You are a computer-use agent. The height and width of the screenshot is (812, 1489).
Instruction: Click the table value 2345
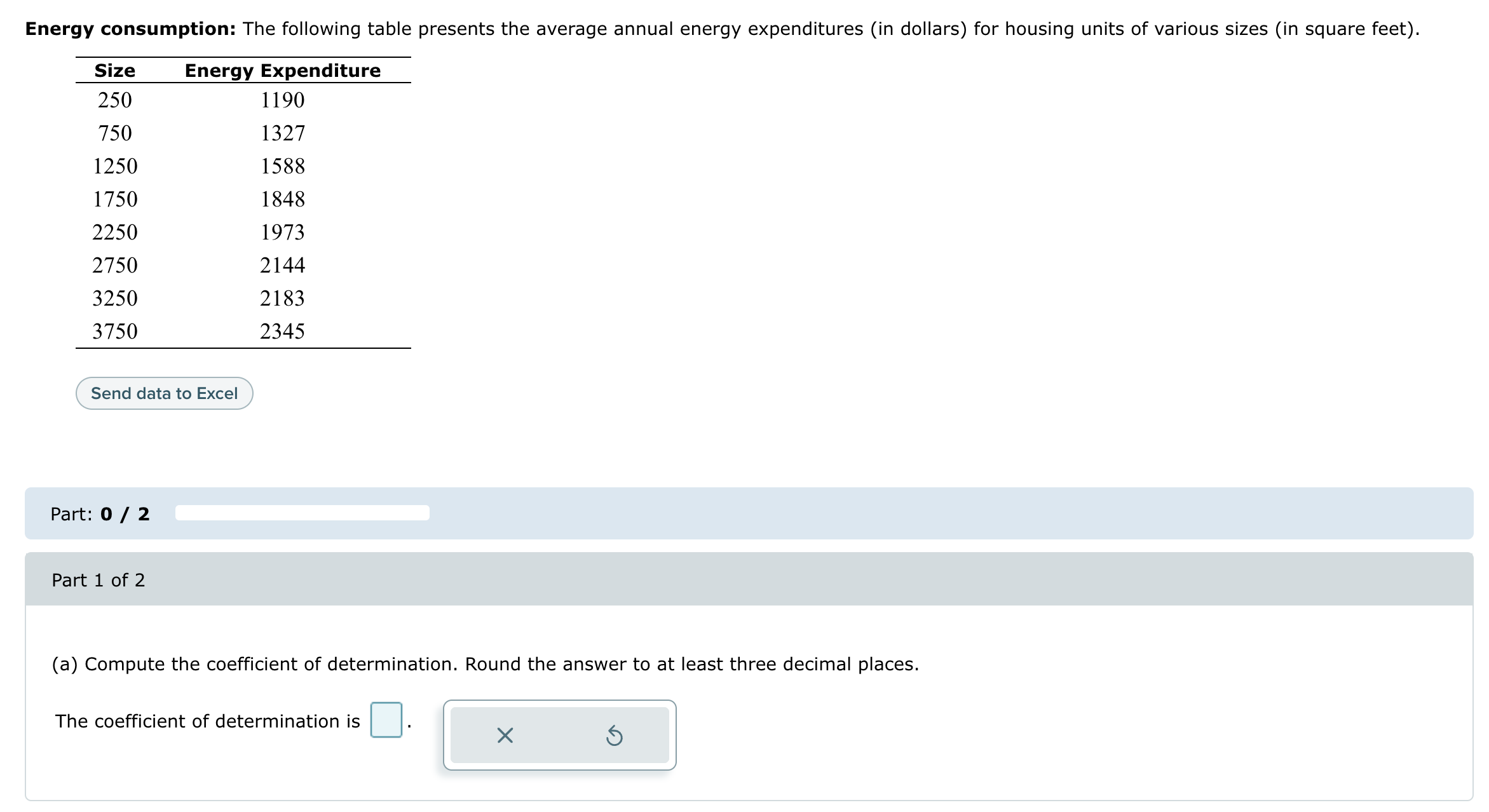[x=282, y=330]
